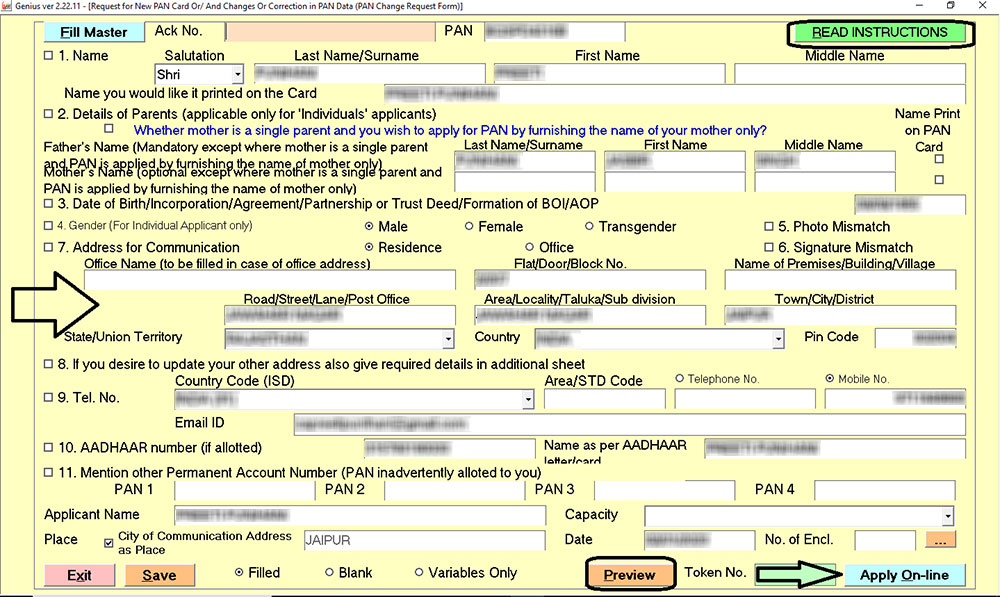Check the Photo Mismatch checkbox
Image resolution: width=1000 pixels, height=597 pixels.
(770, 226)
